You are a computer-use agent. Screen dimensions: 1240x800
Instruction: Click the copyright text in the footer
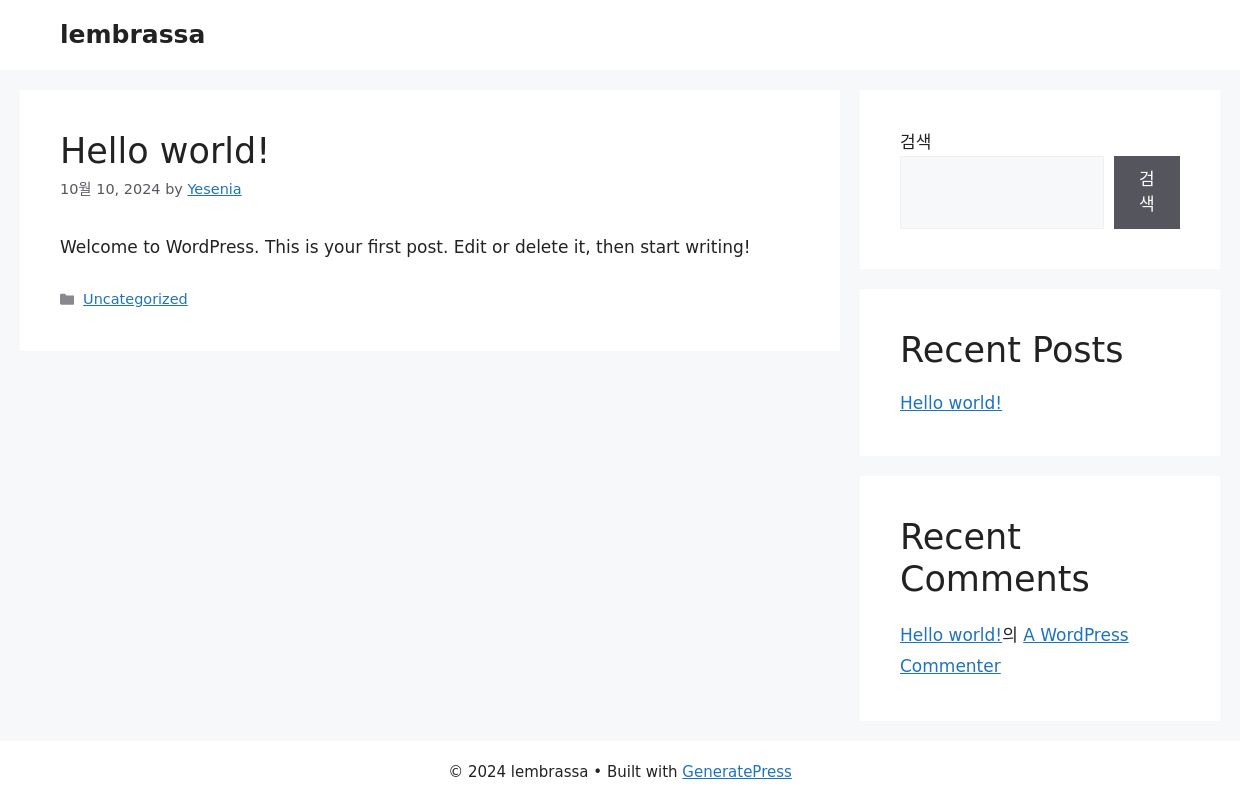click(x=518, y=772)
